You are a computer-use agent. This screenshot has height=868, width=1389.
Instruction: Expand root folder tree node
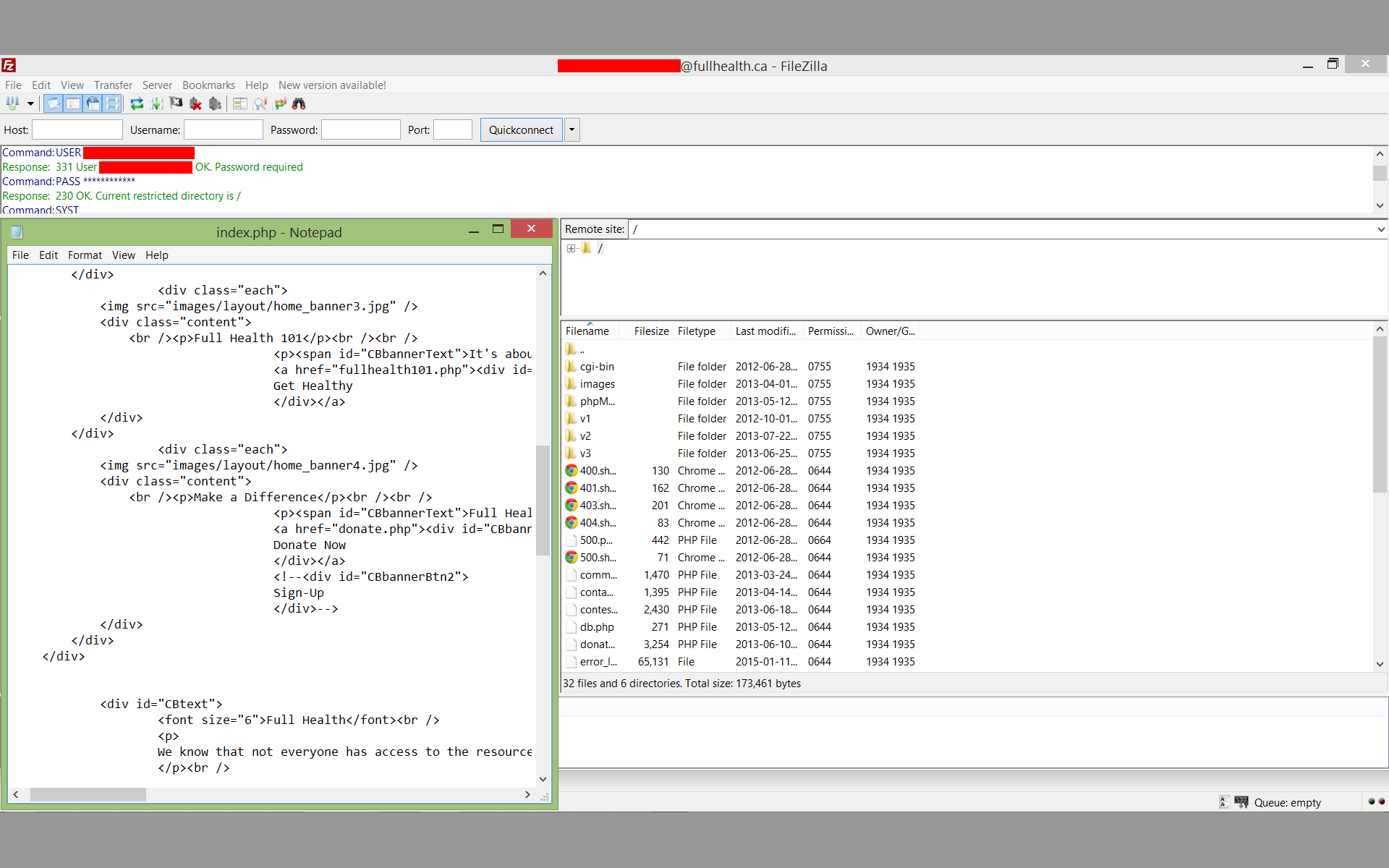click(x=571, y=248)
